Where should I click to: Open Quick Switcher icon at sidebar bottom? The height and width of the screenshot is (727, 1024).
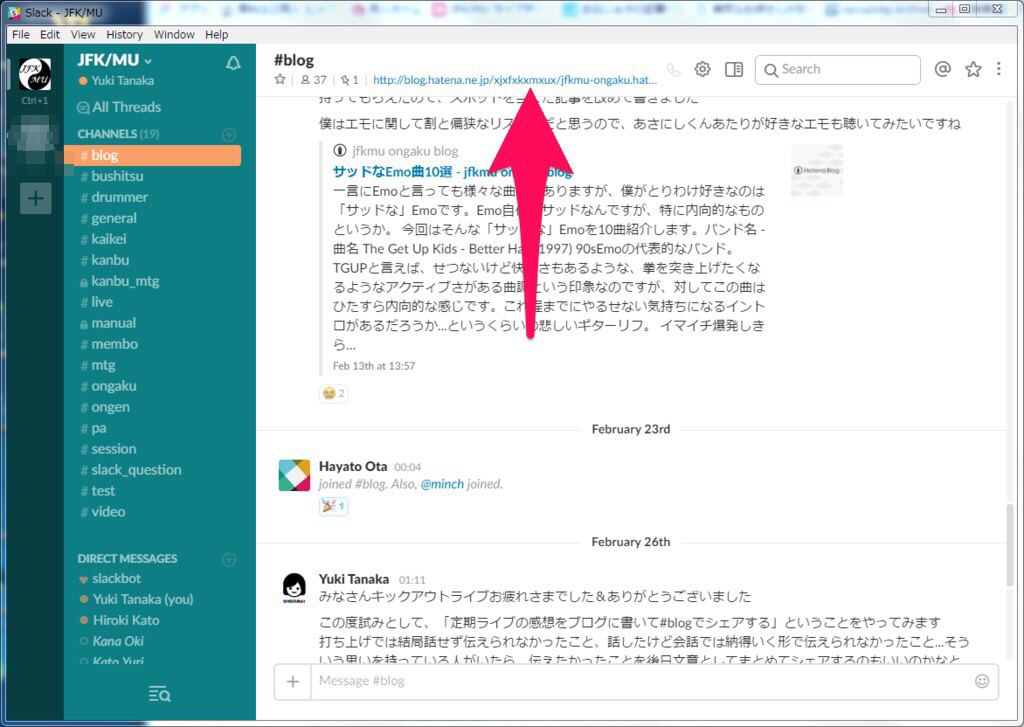159,694
